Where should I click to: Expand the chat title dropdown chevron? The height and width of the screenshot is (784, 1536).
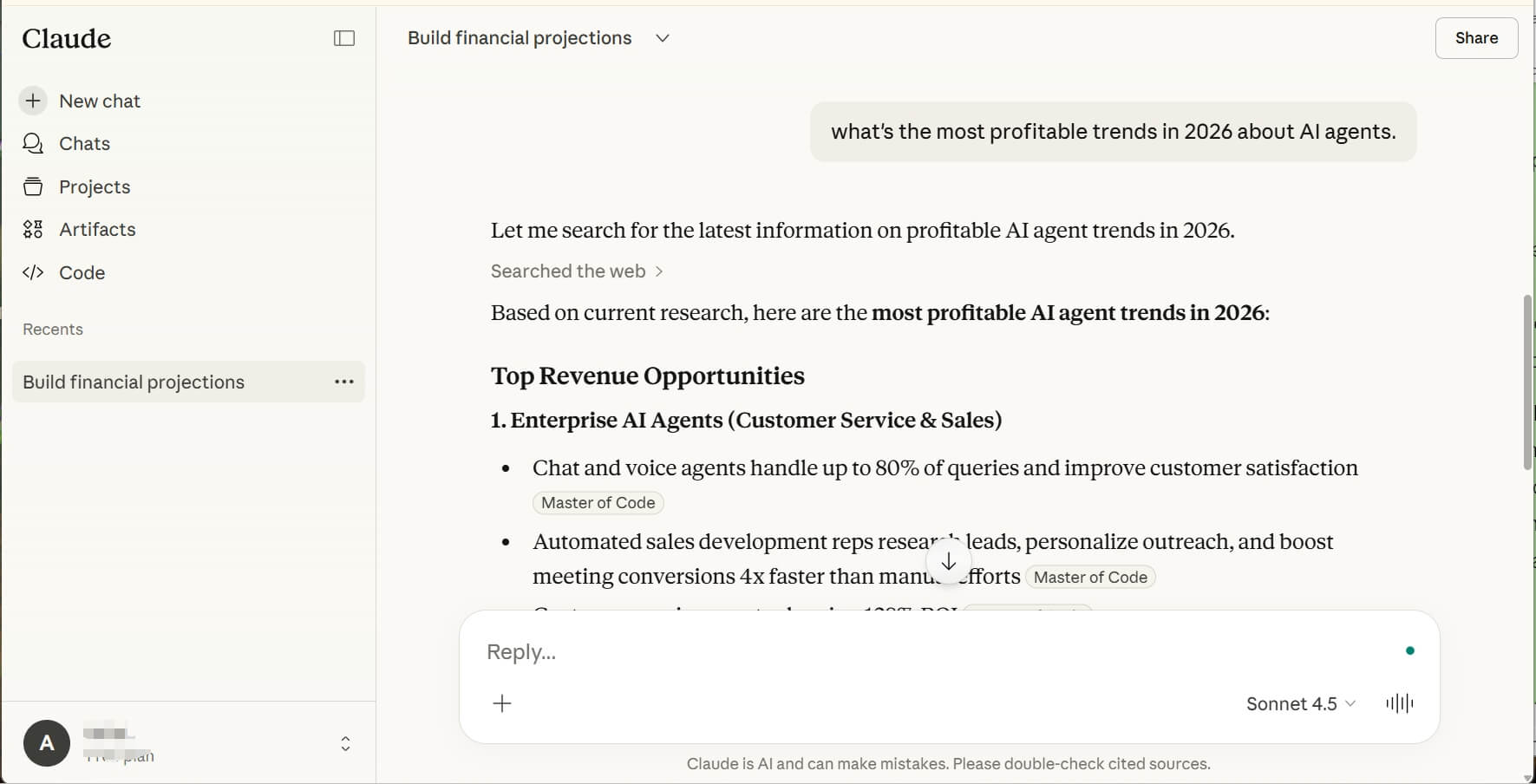click(x=663, y=38)
